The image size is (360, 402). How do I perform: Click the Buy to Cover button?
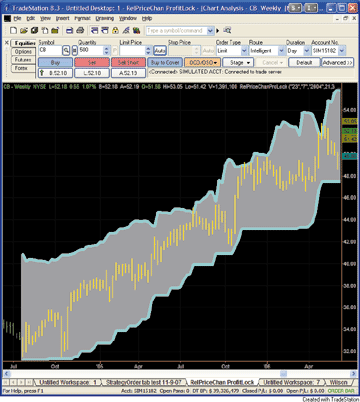[x=165, y=62]
